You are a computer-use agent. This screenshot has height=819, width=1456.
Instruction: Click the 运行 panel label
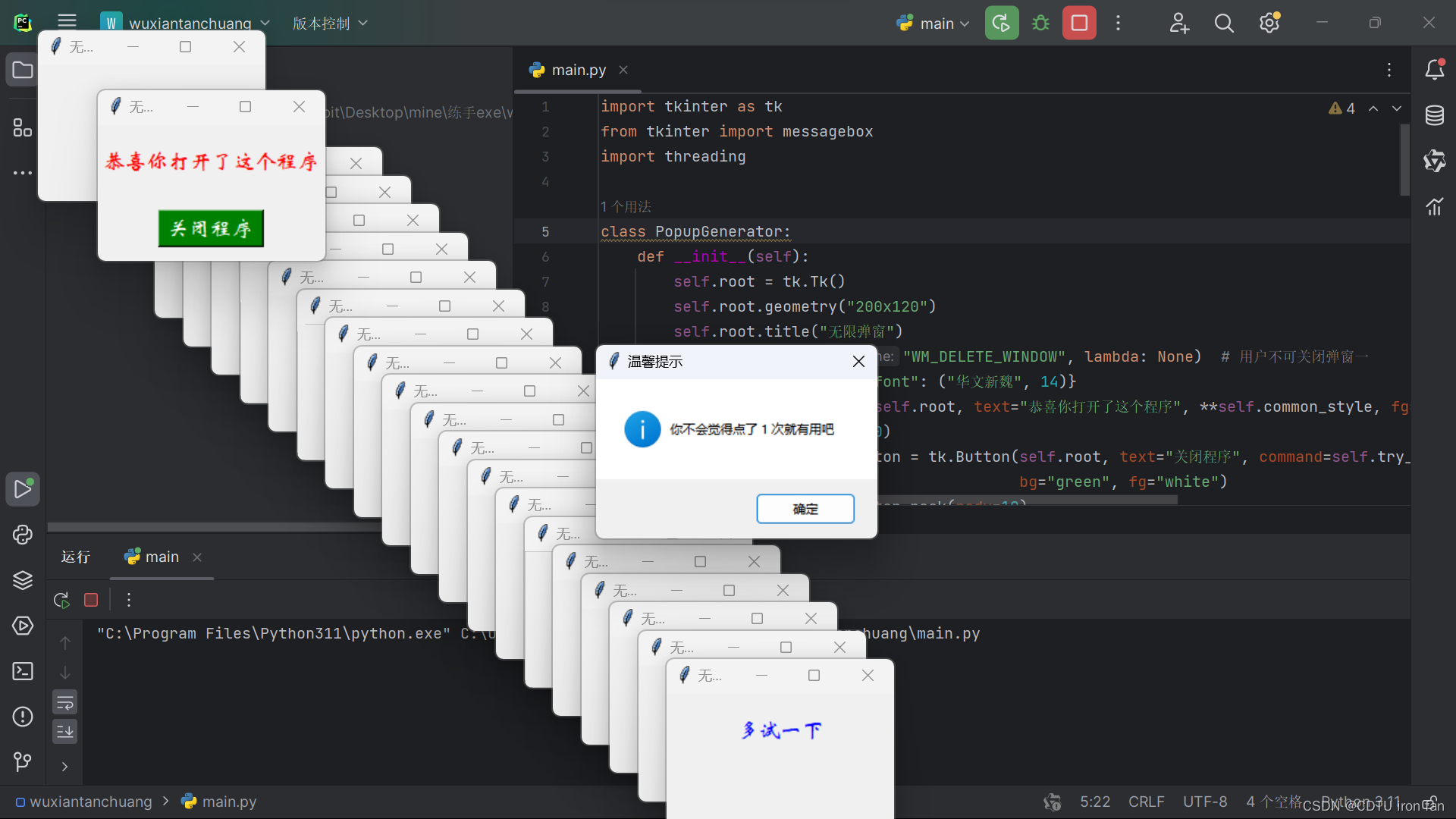tap(76, 557)
